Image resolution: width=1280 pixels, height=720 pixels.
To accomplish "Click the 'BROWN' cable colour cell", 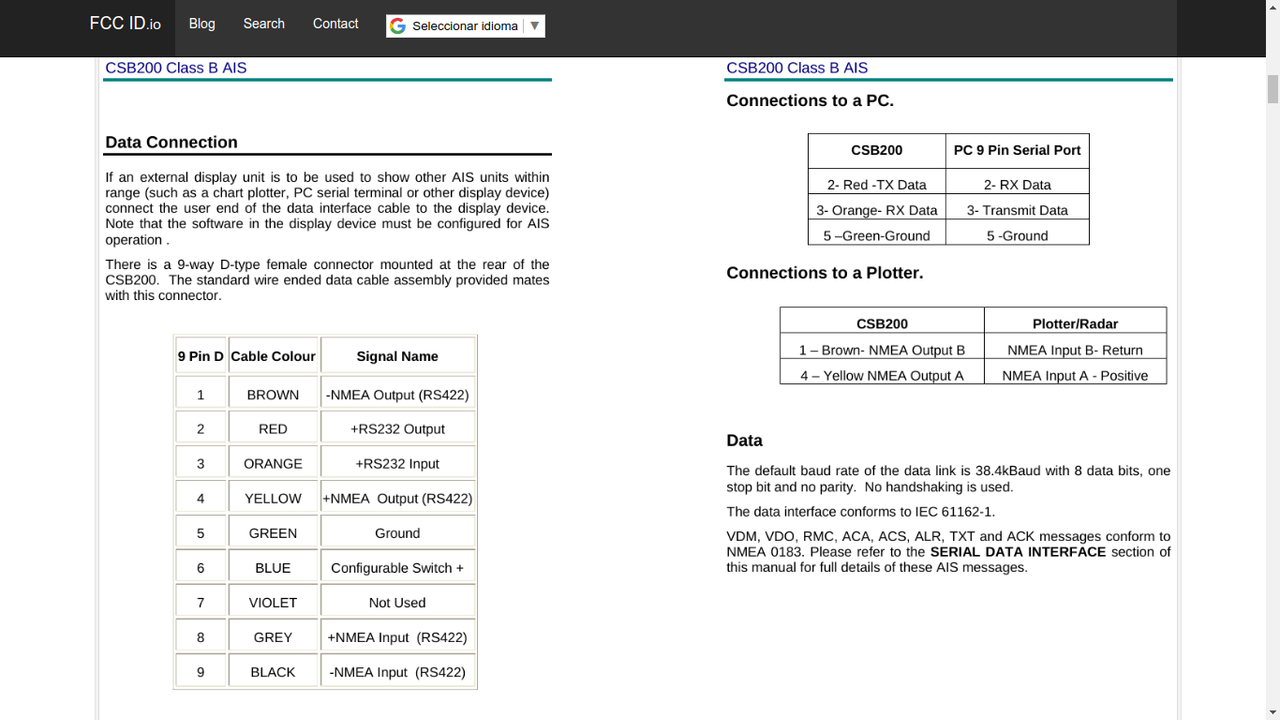I will click(273, 394).
